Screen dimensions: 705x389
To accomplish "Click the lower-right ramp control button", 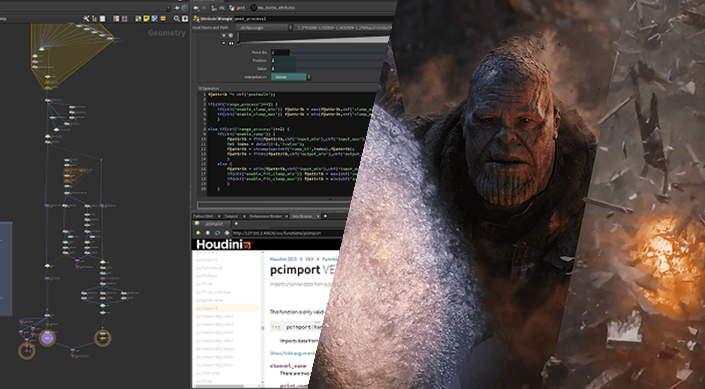I will pyautogui.click(x=231, y=43).
